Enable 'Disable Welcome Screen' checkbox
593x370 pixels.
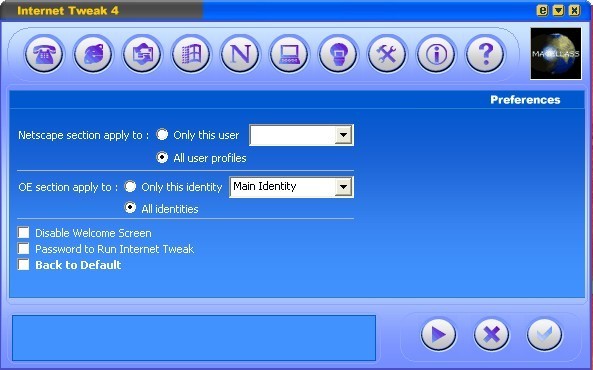(23, 232)
